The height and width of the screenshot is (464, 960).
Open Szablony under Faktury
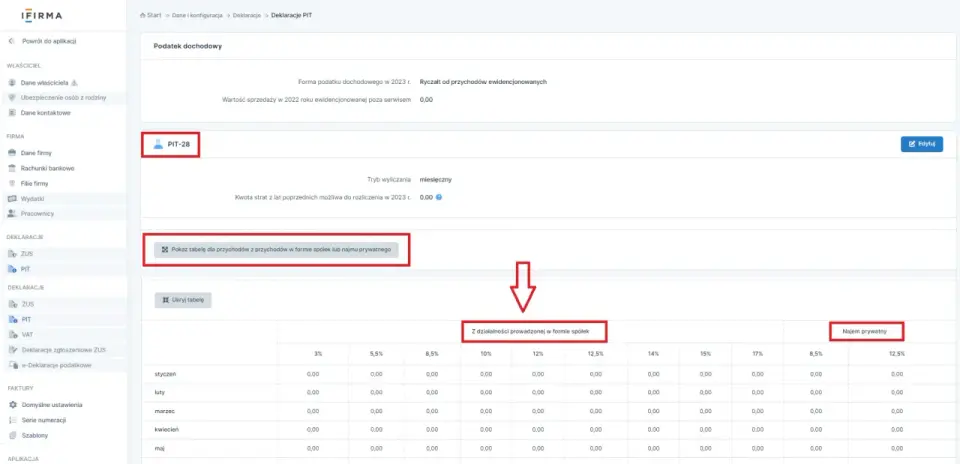(x=34, y=435)
